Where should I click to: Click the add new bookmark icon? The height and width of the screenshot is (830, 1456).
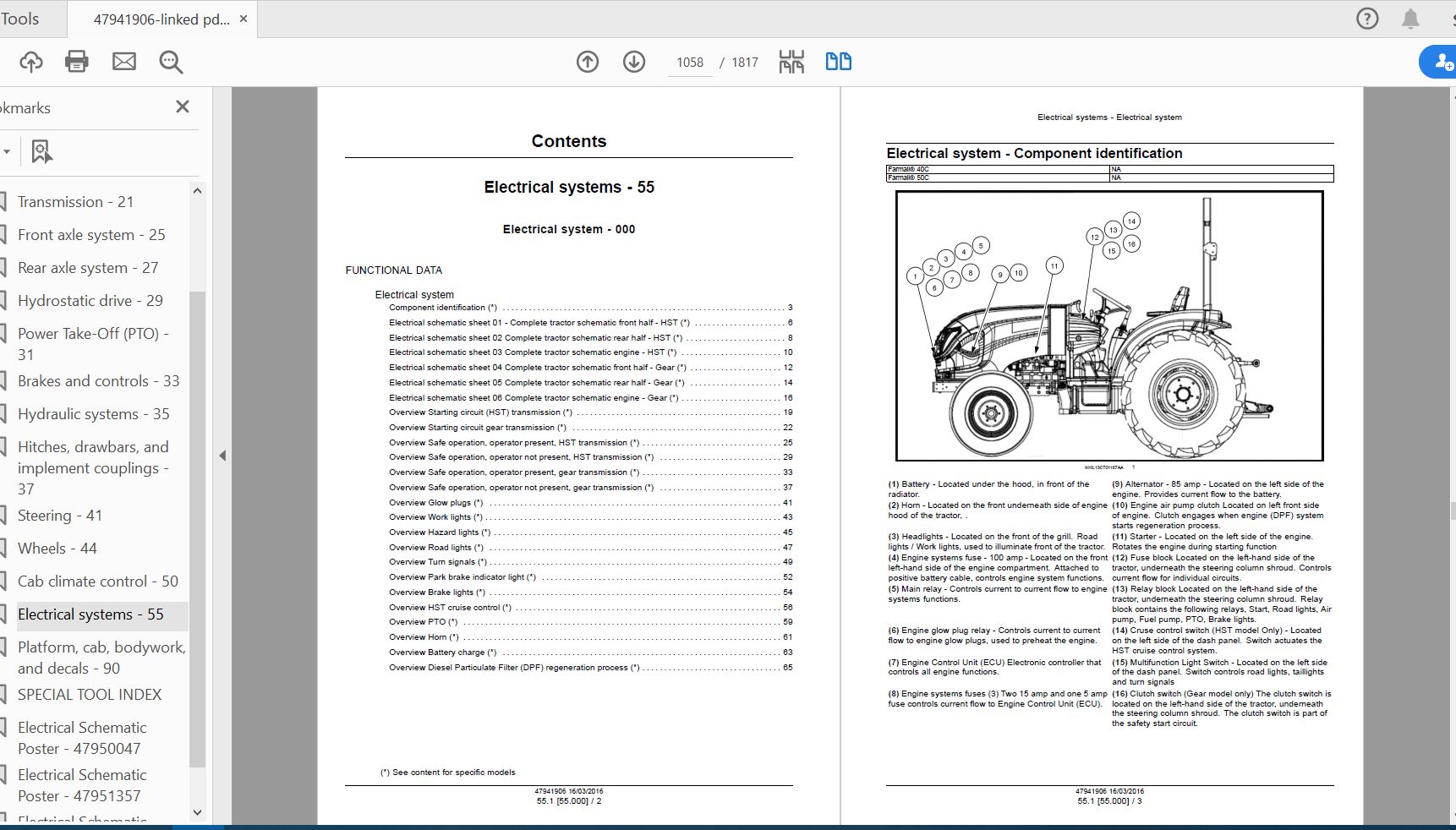(41, 151)
